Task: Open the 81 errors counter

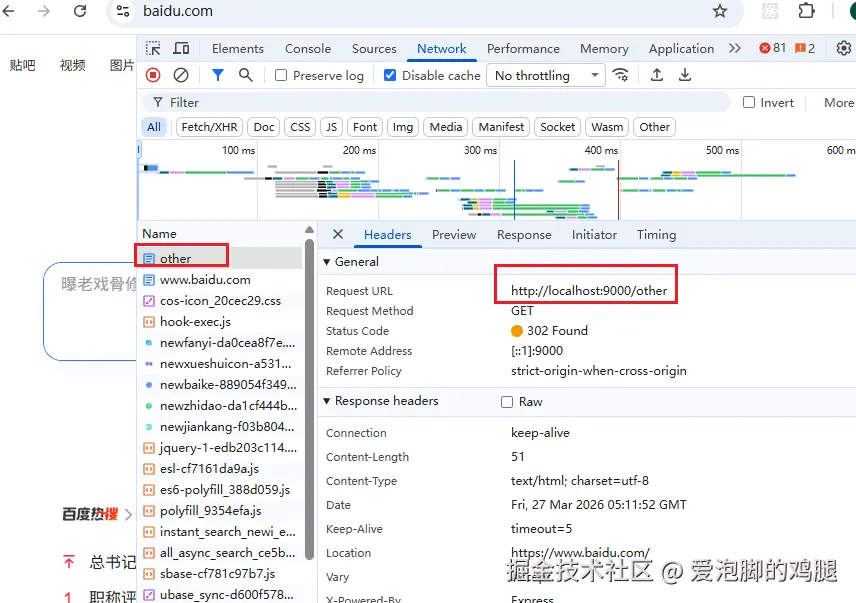Action: 772,48
